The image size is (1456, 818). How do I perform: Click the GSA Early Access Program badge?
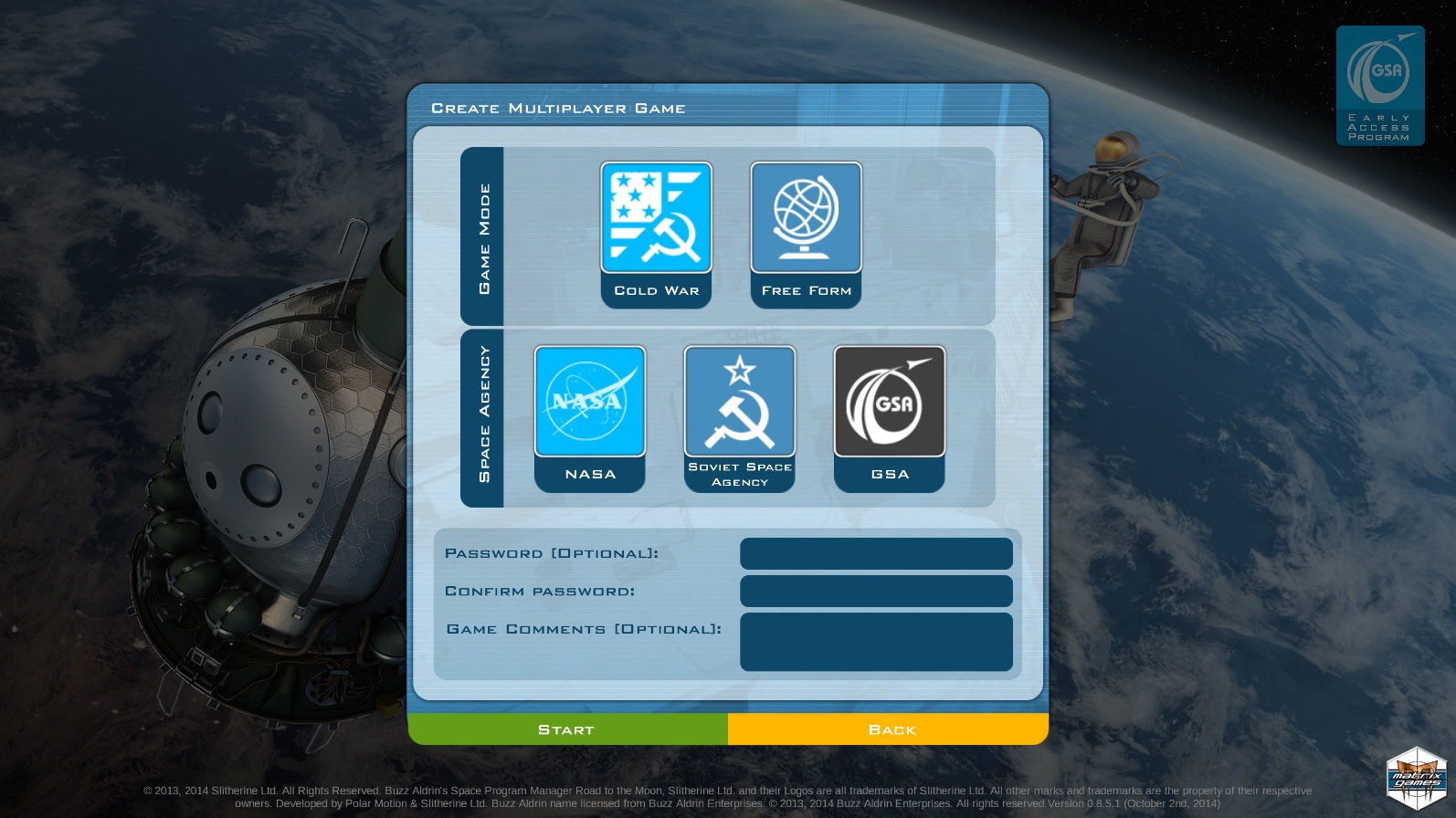[1379, 86]
